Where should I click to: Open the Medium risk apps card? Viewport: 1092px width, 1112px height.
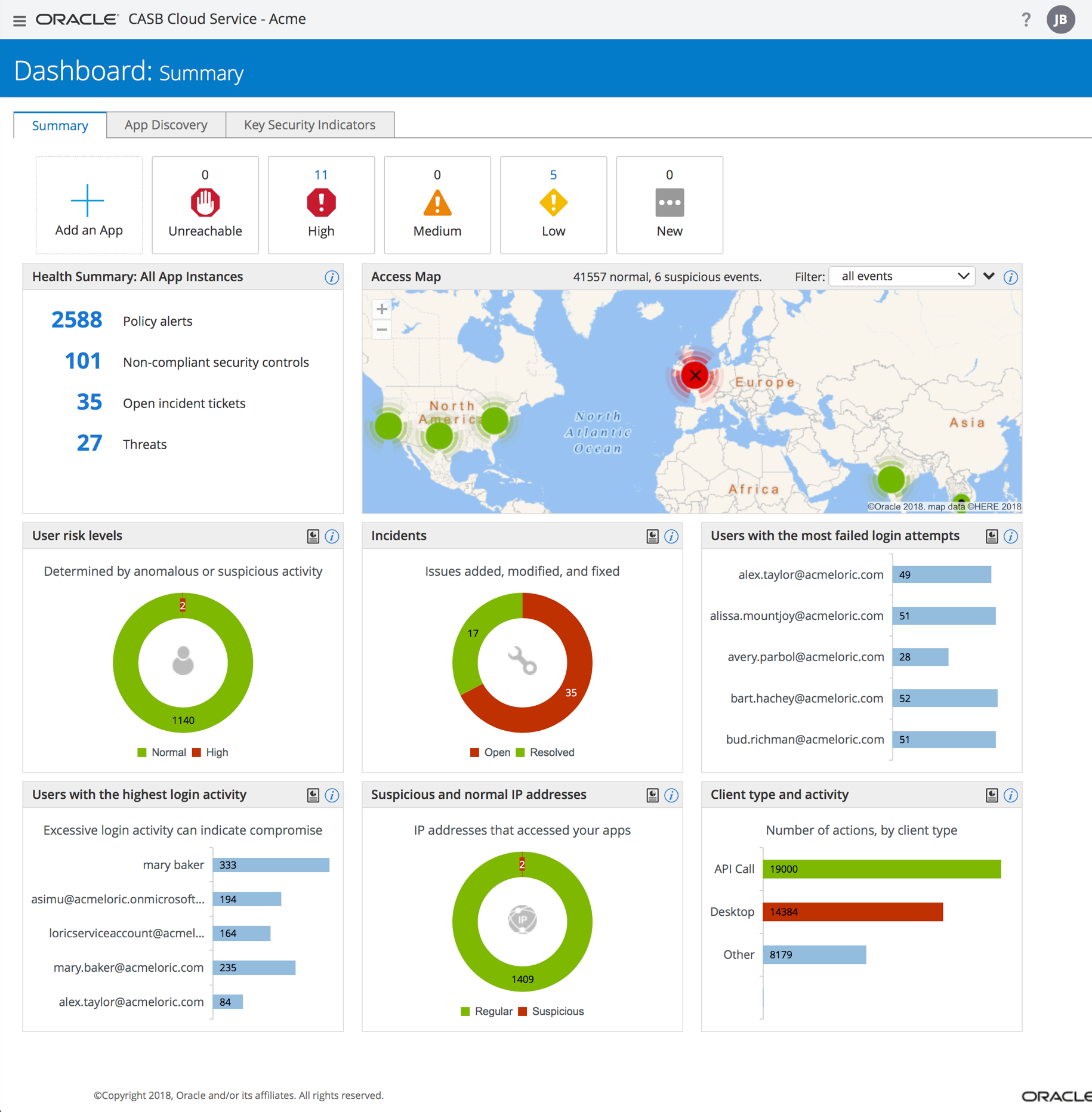(x=437, y=205)
